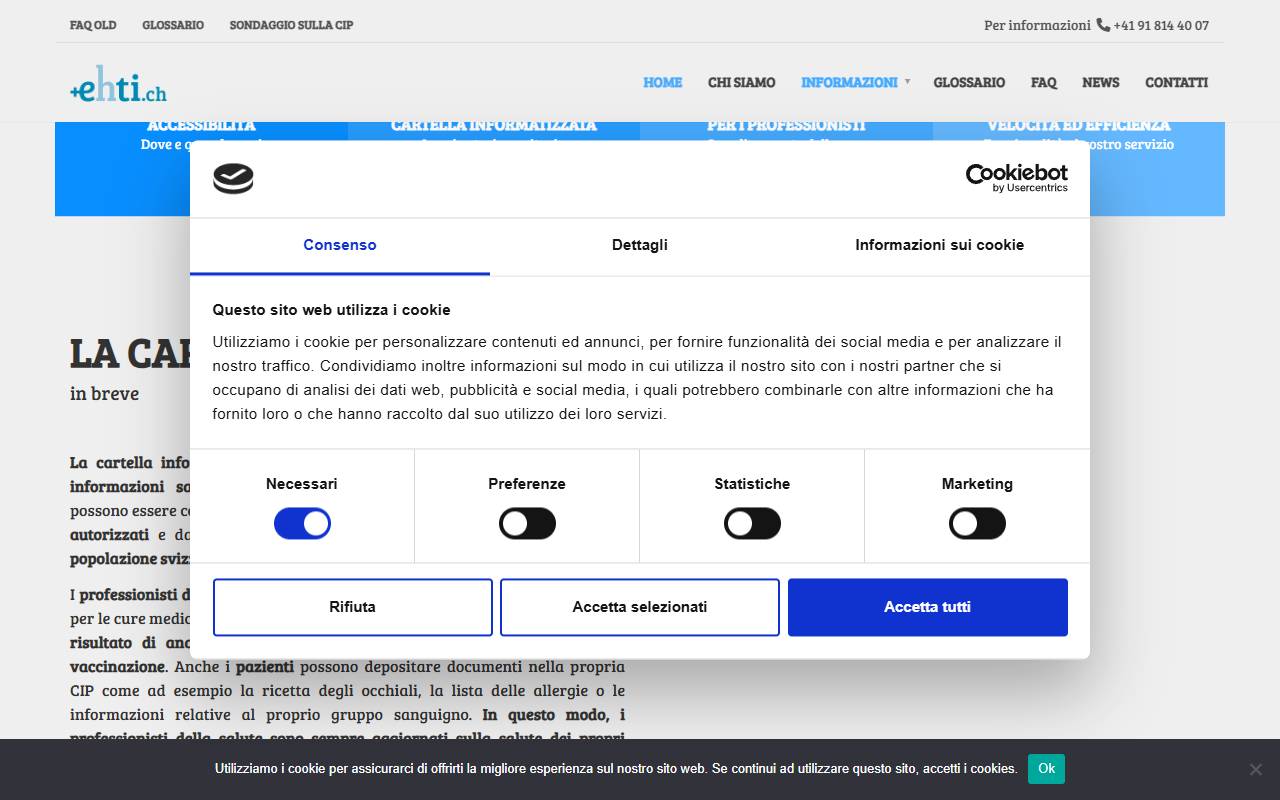Enable the Statistiche cookie switch
The height and width of the screenshot is (800, 1280).
pos(752,523)
